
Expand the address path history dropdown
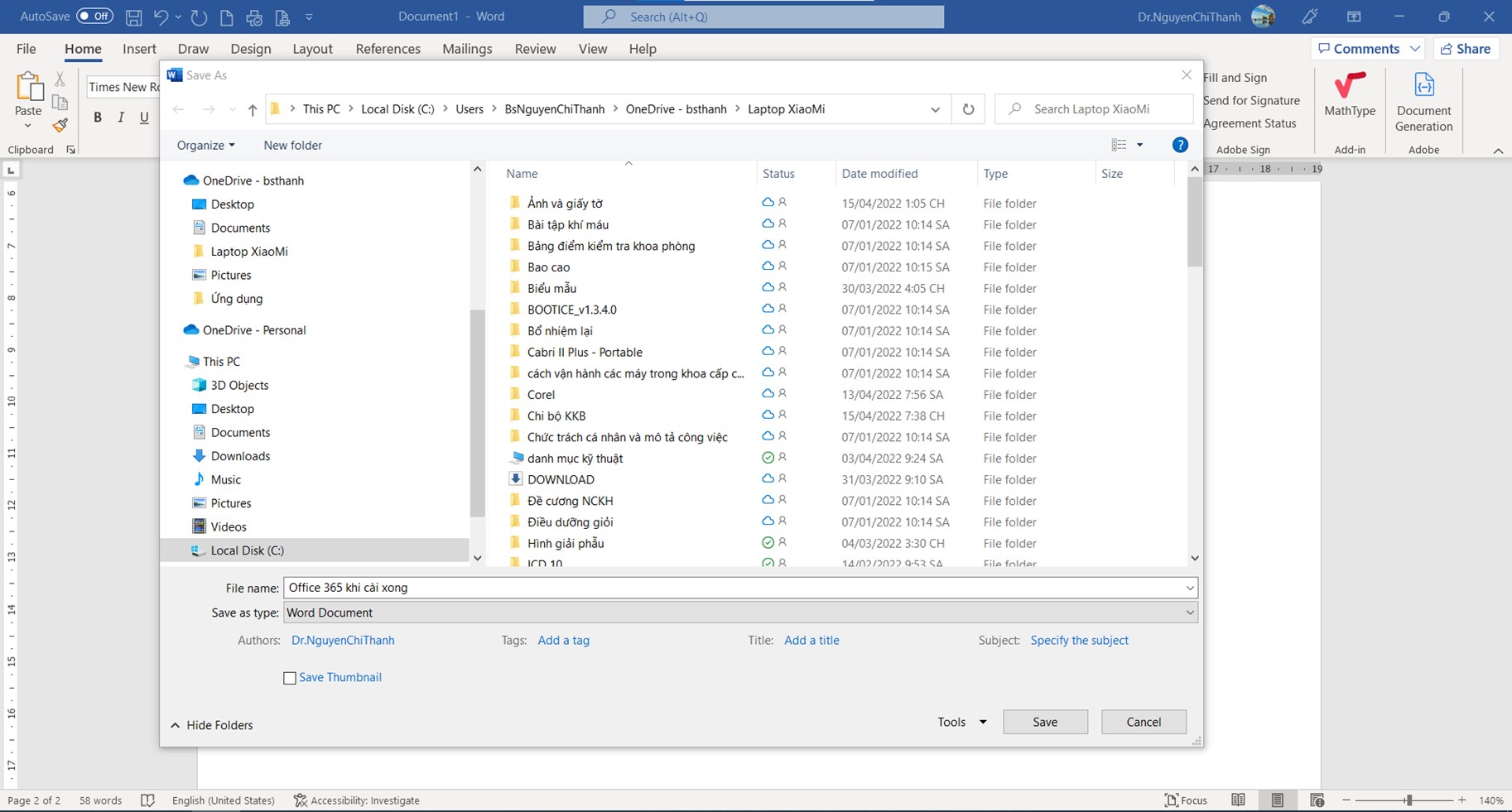coord(935,109)
